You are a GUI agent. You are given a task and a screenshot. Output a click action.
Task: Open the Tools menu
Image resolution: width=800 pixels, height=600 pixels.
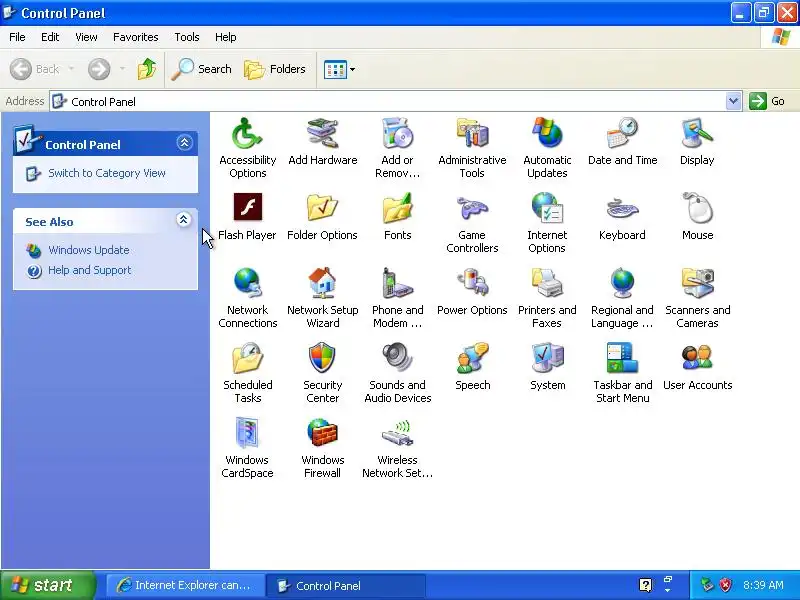click(x=187, y=37)
